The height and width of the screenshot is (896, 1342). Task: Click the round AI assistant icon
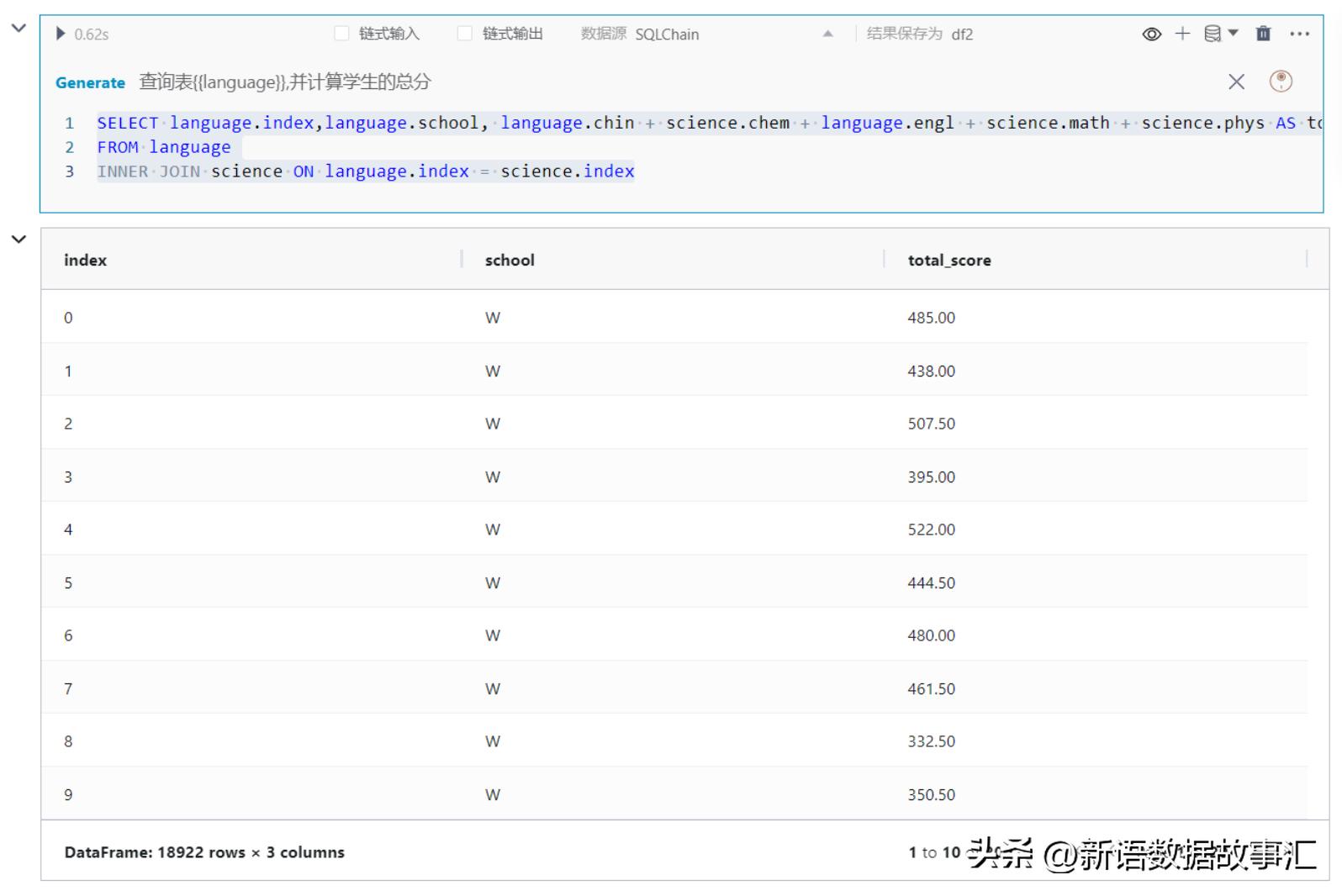pos(1280,82)
